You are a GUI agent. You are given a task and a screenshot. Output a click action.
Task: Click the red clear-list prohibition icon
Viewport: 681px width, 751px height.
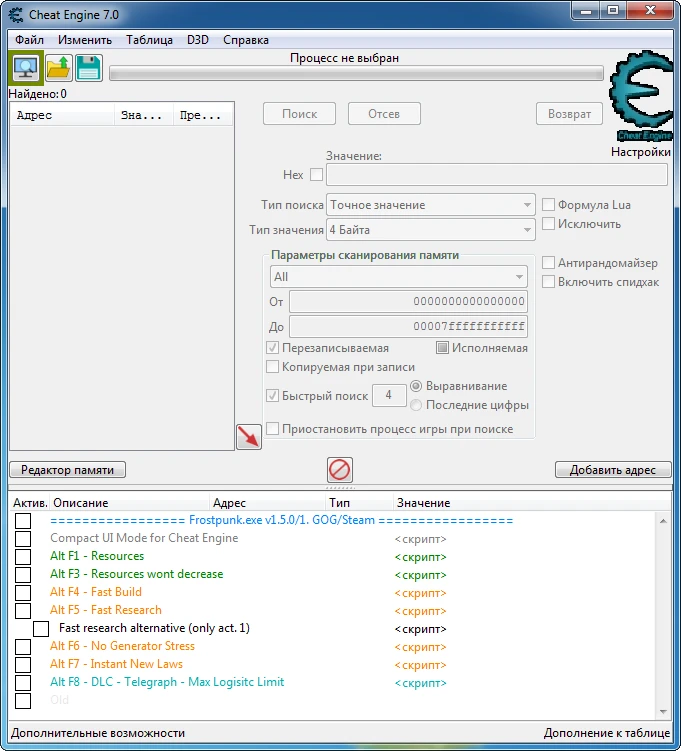340,469
